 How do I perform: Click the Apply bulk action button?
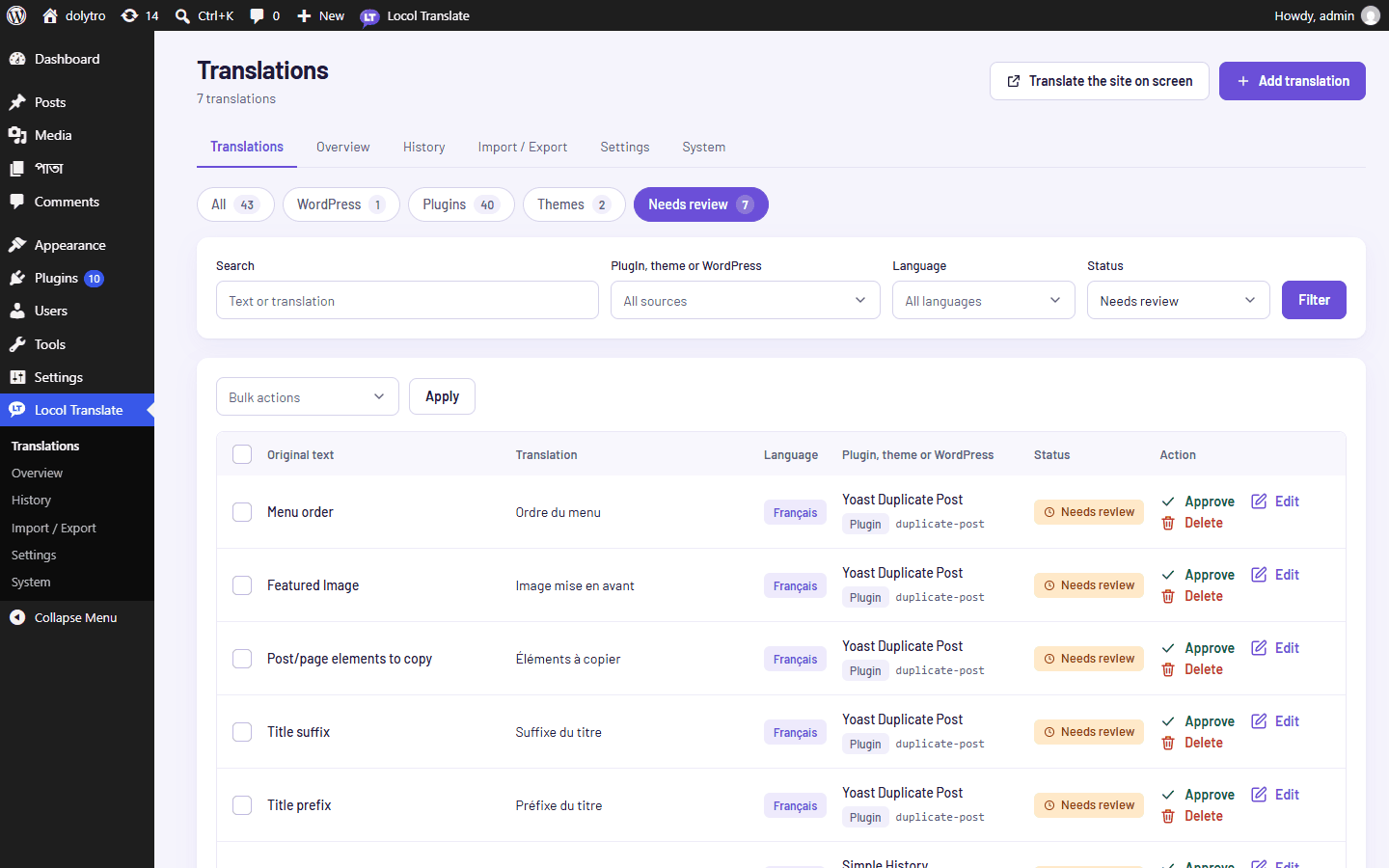[x=442, y=396]
